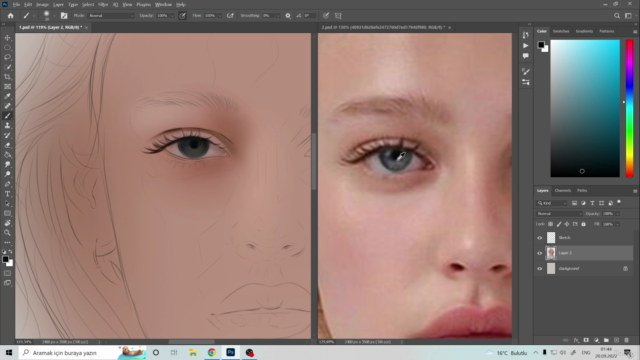
Task: Switch to the Channels tab
Action: click(x=562, y=191)
